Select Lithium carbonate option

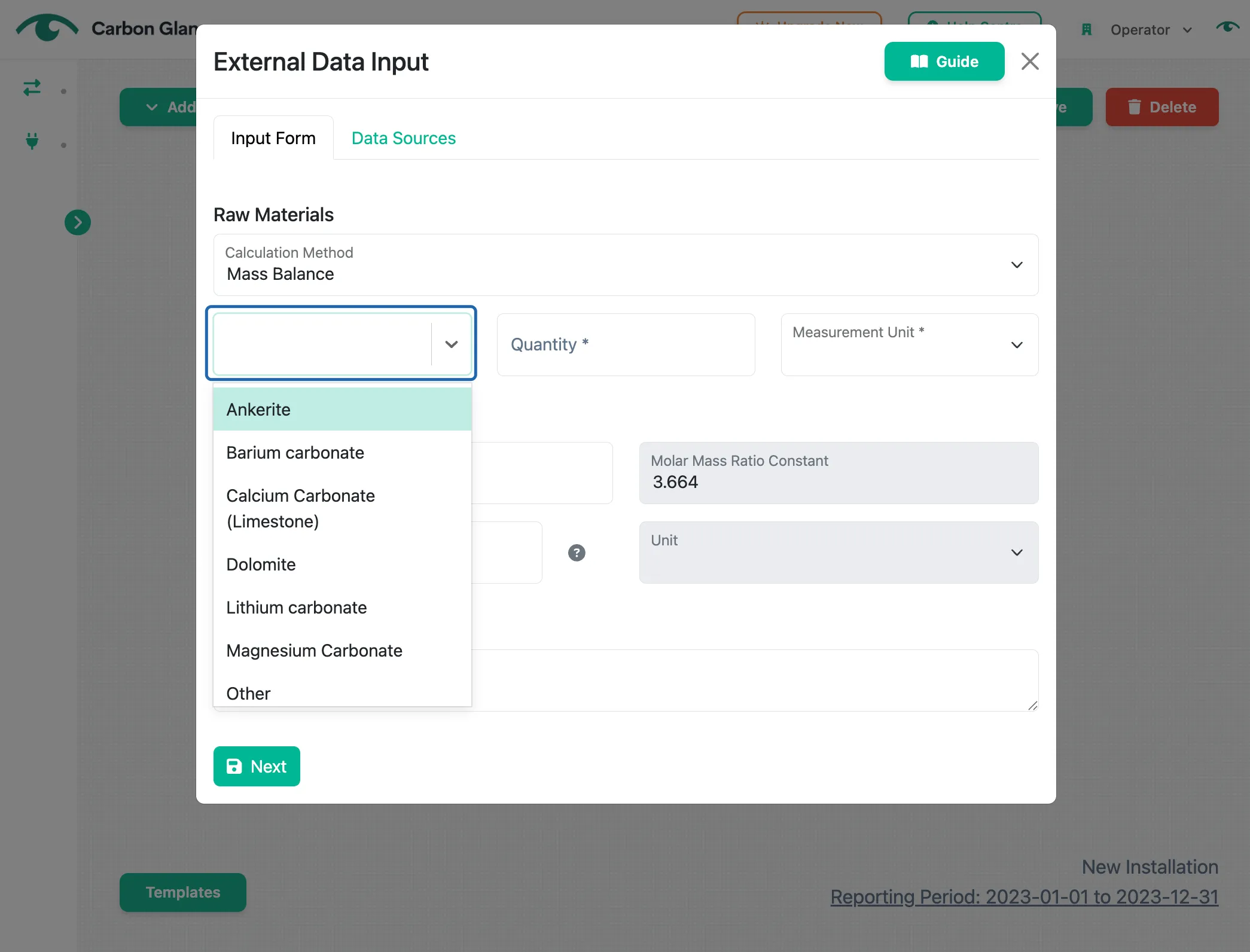(342, 607)
